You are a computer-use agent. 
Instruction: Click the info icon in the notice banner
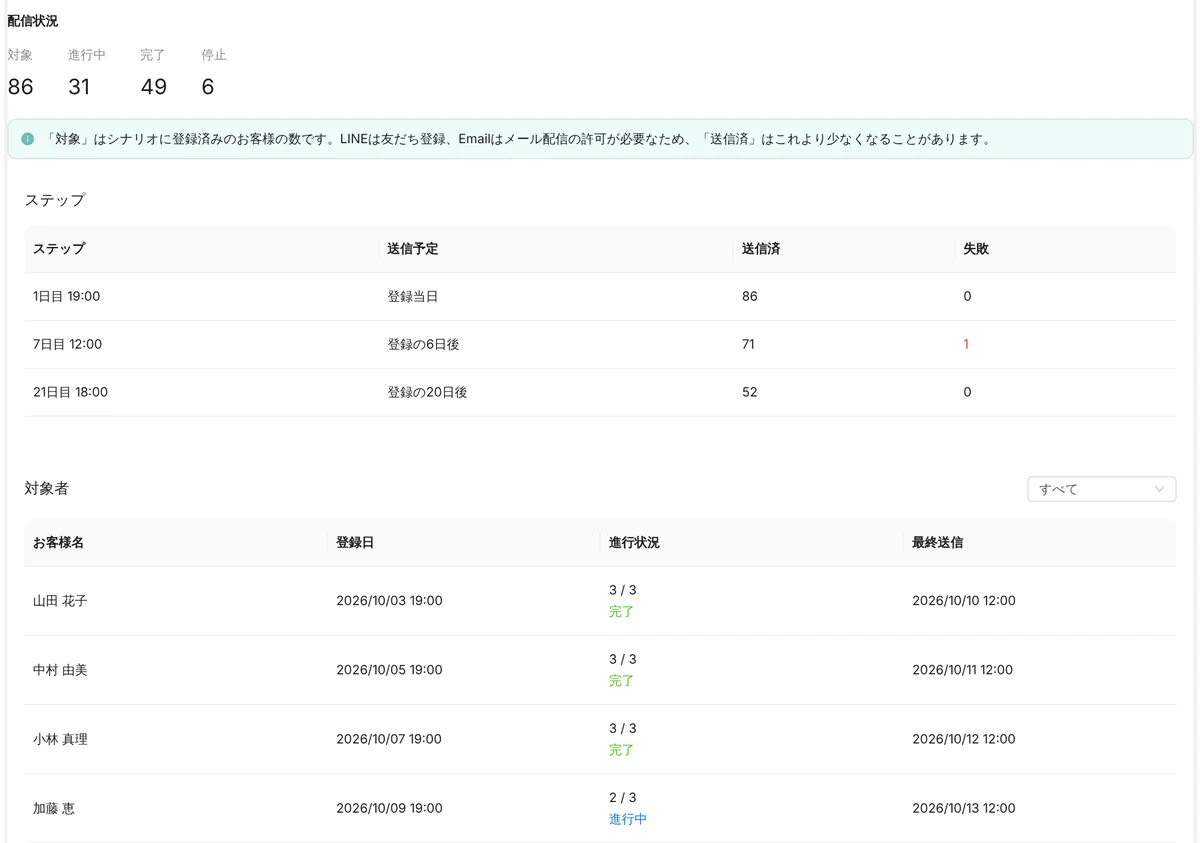click(28, 139)
